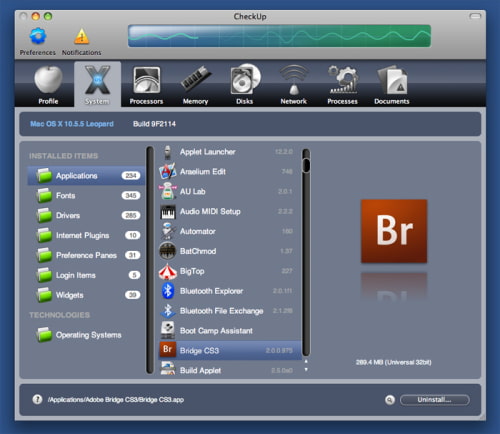Click the toolbar toggle pill button
This screenshot has height=434, width=500.
point(475,16)
